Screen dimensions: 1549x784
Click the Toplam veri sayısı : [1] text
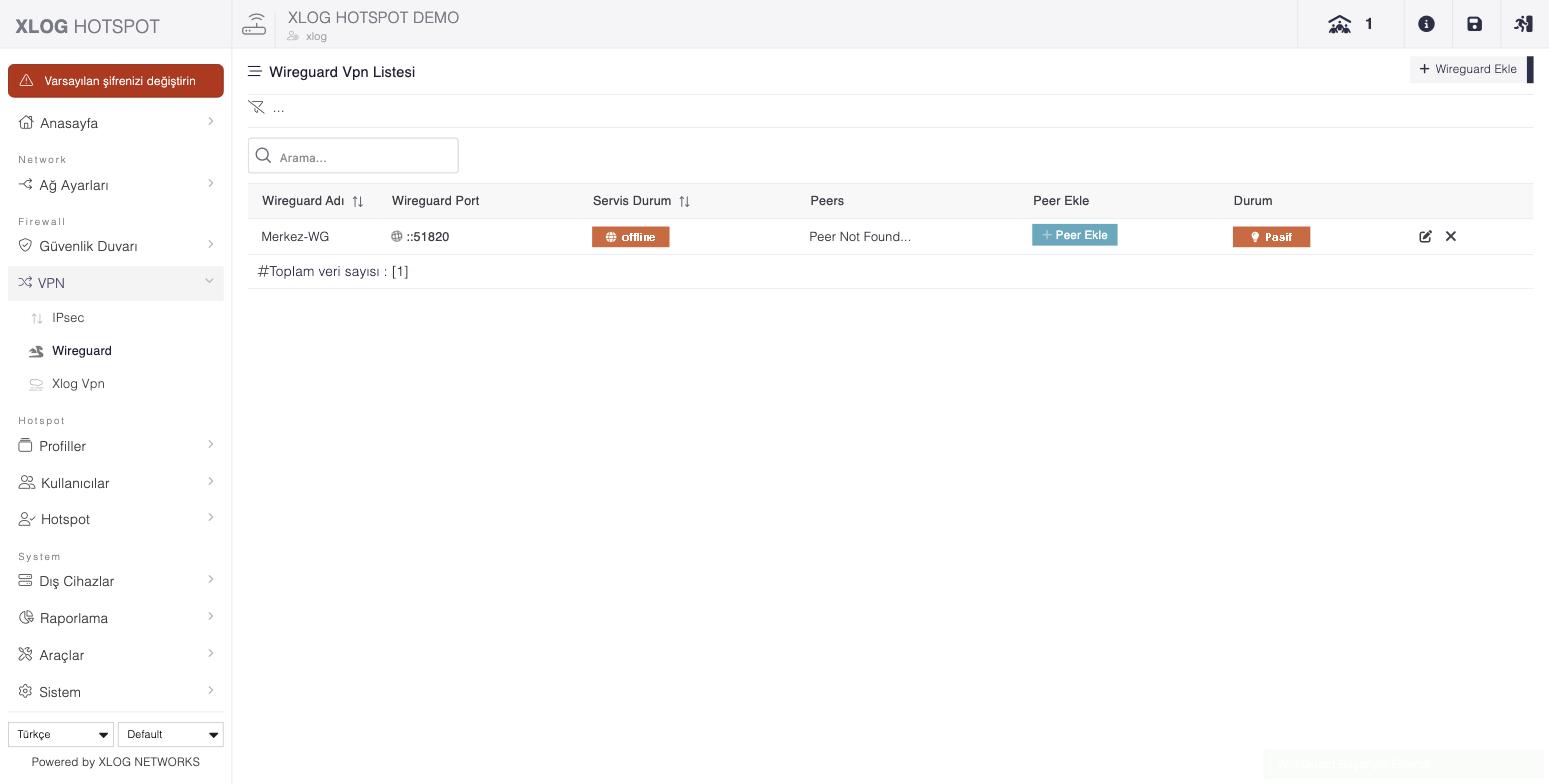click(333, 271)
